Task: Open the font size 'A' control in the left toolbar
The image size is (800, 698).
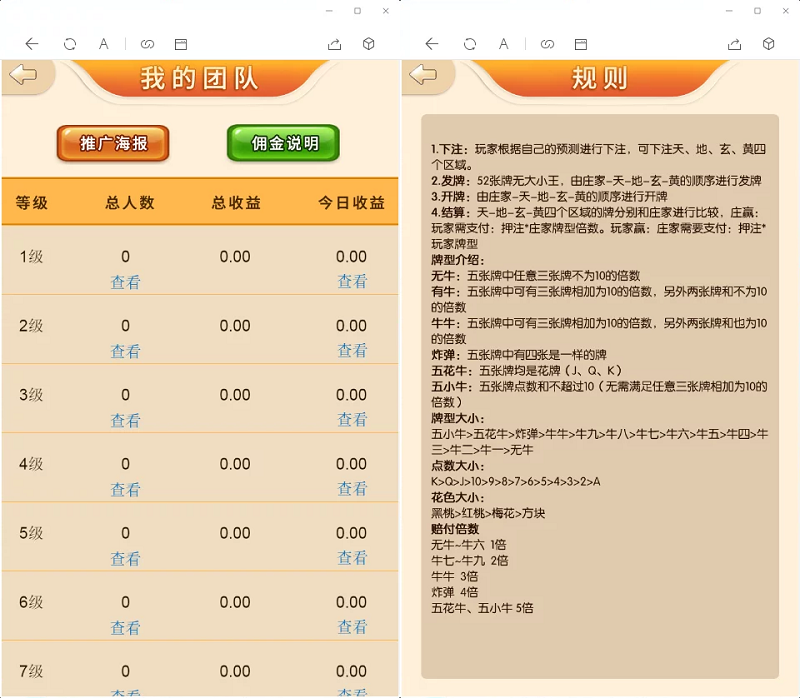Action: pyautogui.click(x=103, y=44)
